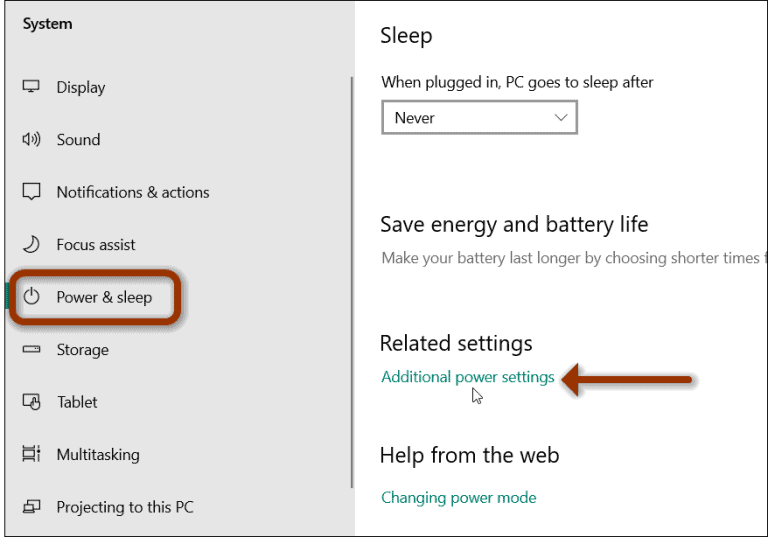Click the Sound speaker icon
Image resolution: width=768 pixels, height=537 pixels.
tap(31, 139)
